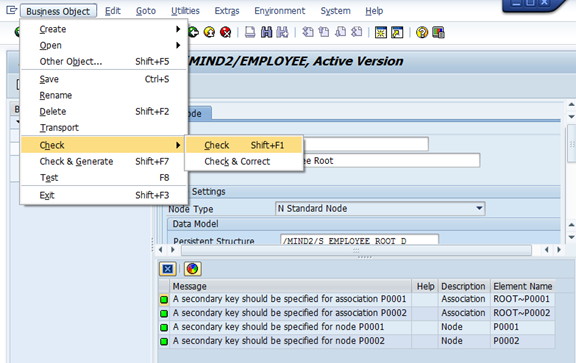Click the colorful legend icon in message panel
The image size is (576, 363).
click(x=192, y=269)
